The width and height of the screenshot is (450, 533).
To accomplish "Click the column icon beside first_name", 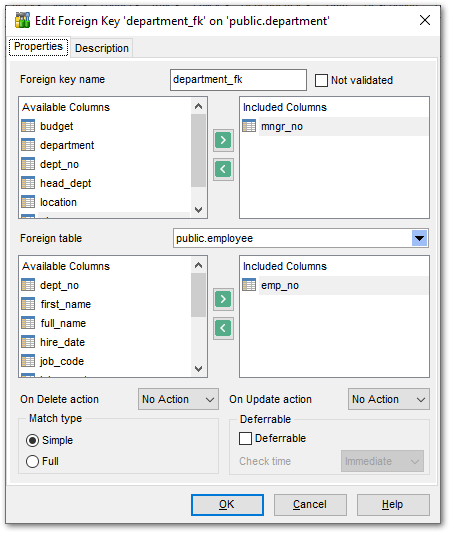I will [28, 304].
